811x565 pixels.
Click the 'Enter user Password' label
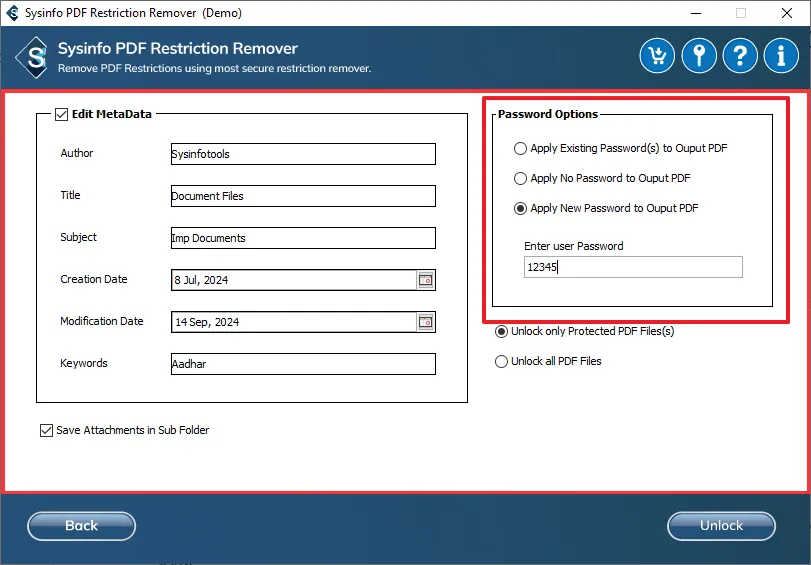(574, 246)
